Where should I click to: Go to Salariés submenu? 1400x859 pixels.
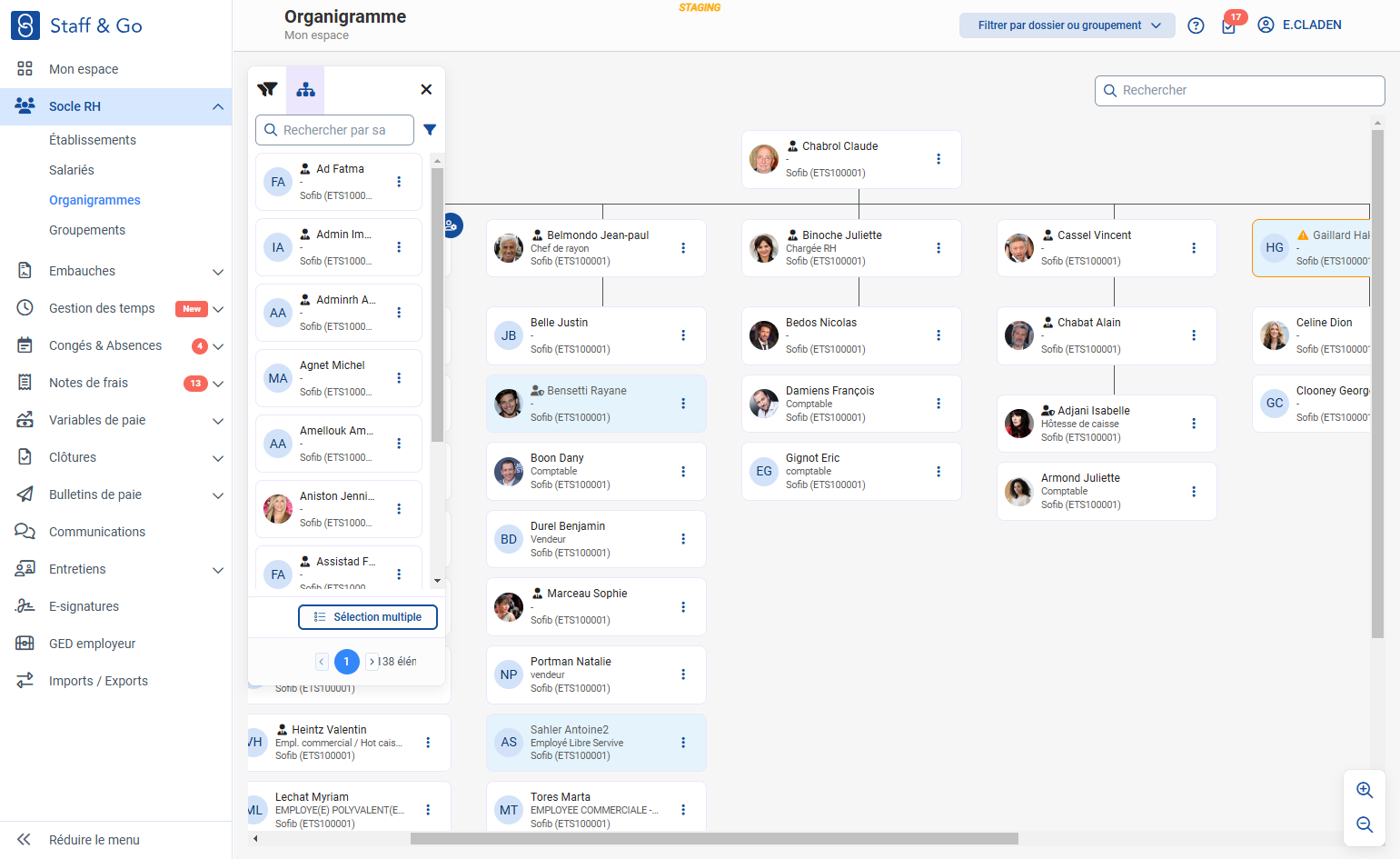pos(72,170)
